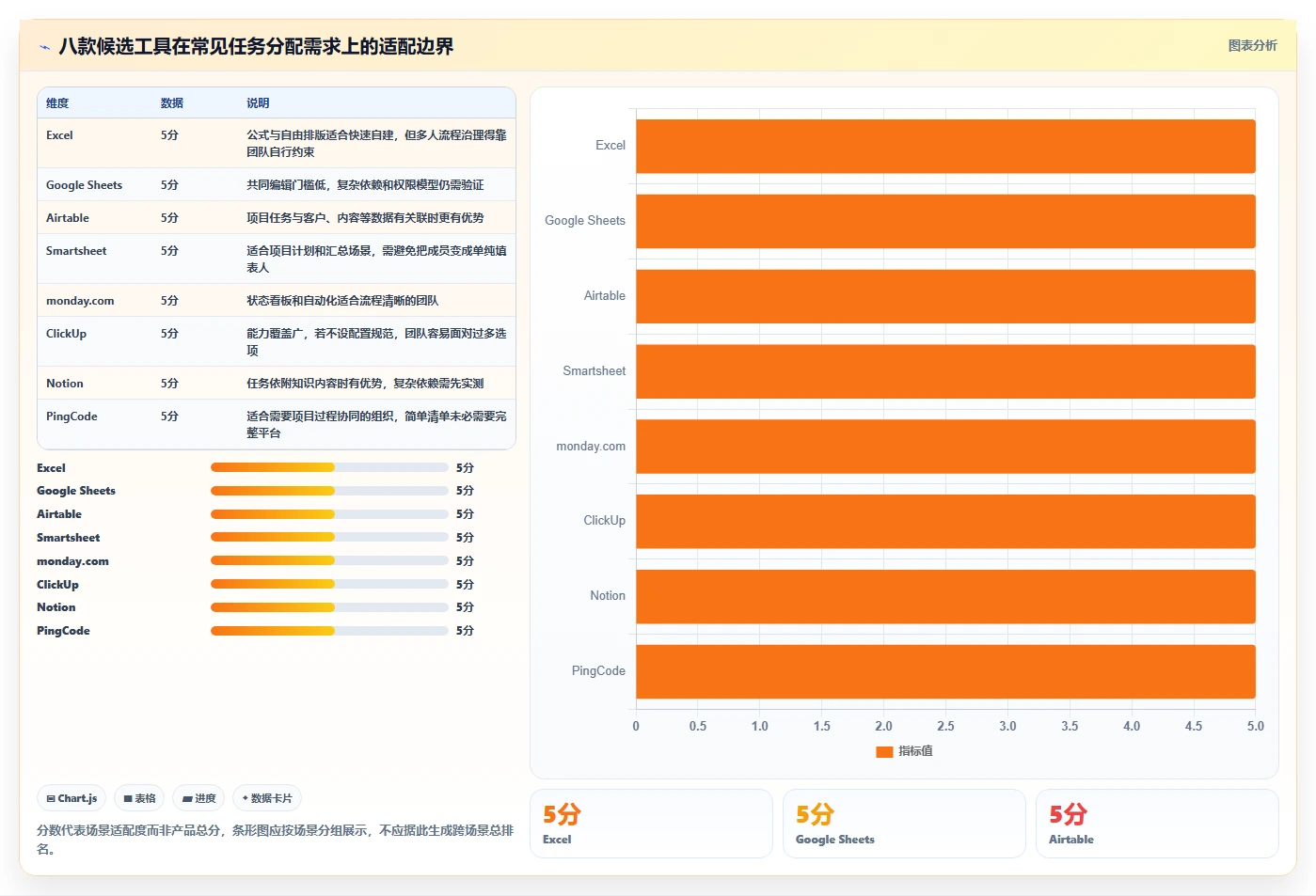Click the description 共同编辑门槛低

365,185
